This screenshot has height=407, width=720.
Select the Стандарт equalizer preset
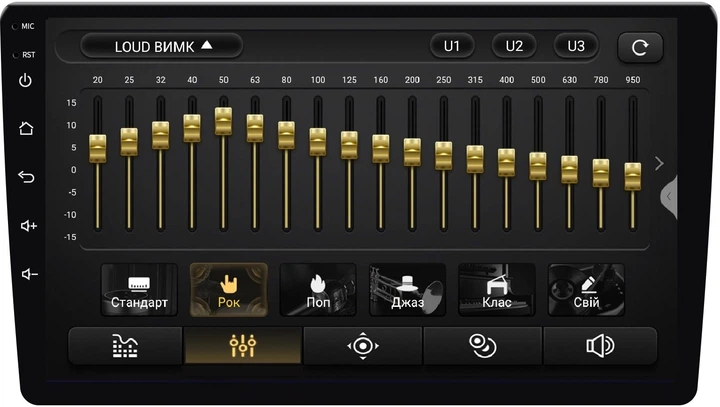pos(139,290)
